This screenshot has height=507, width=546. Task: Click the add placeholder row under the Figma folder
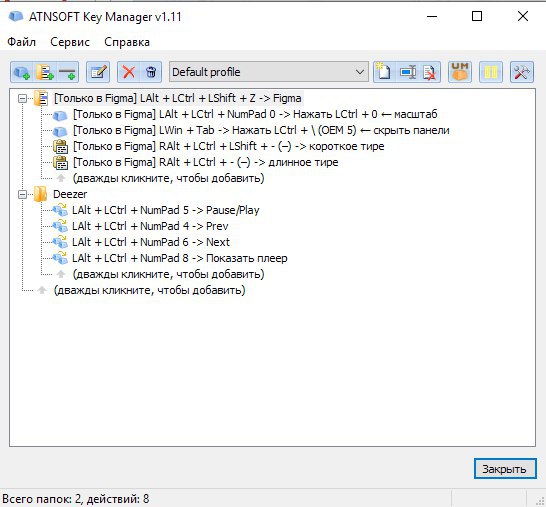coord(169,178)
